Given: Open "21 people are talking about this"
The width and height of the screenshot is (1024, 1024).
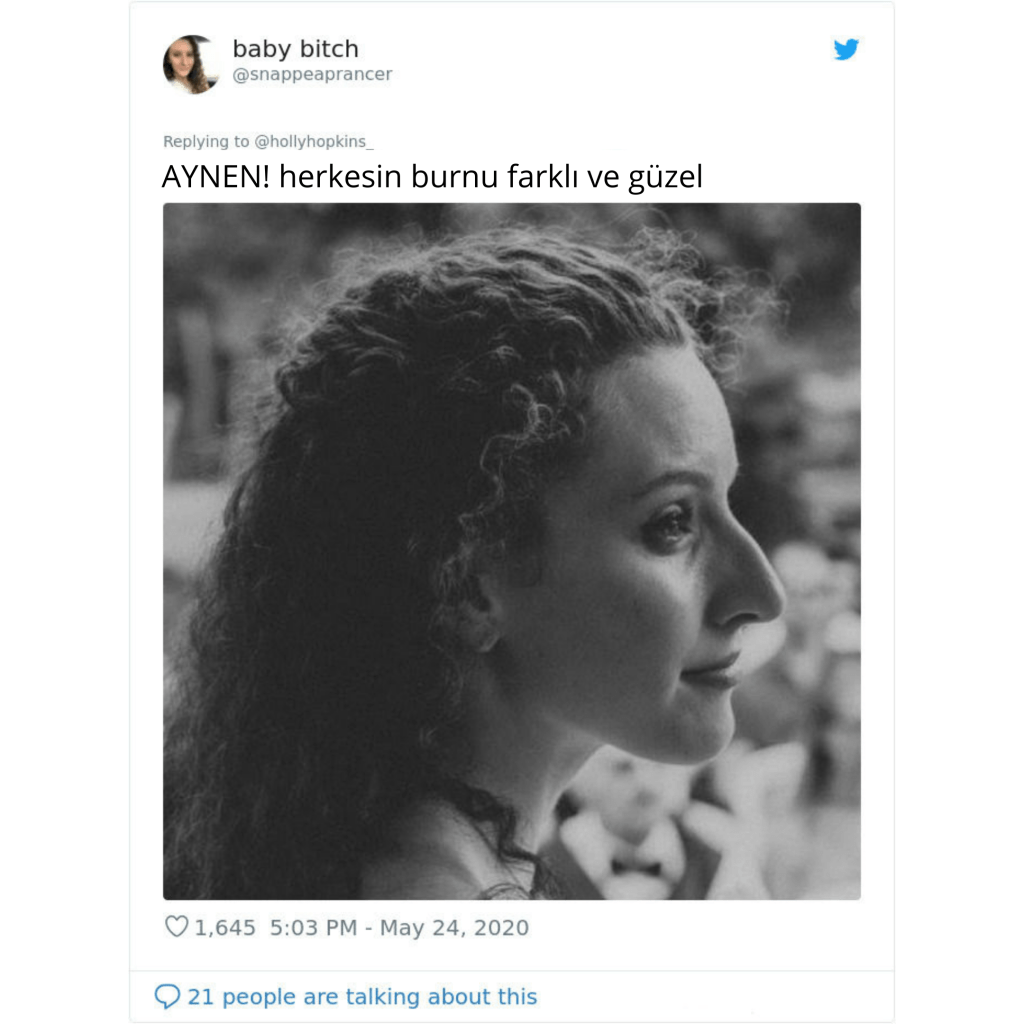Looking at the screenshot, I should pyautogui.click(x=362, y=997).
